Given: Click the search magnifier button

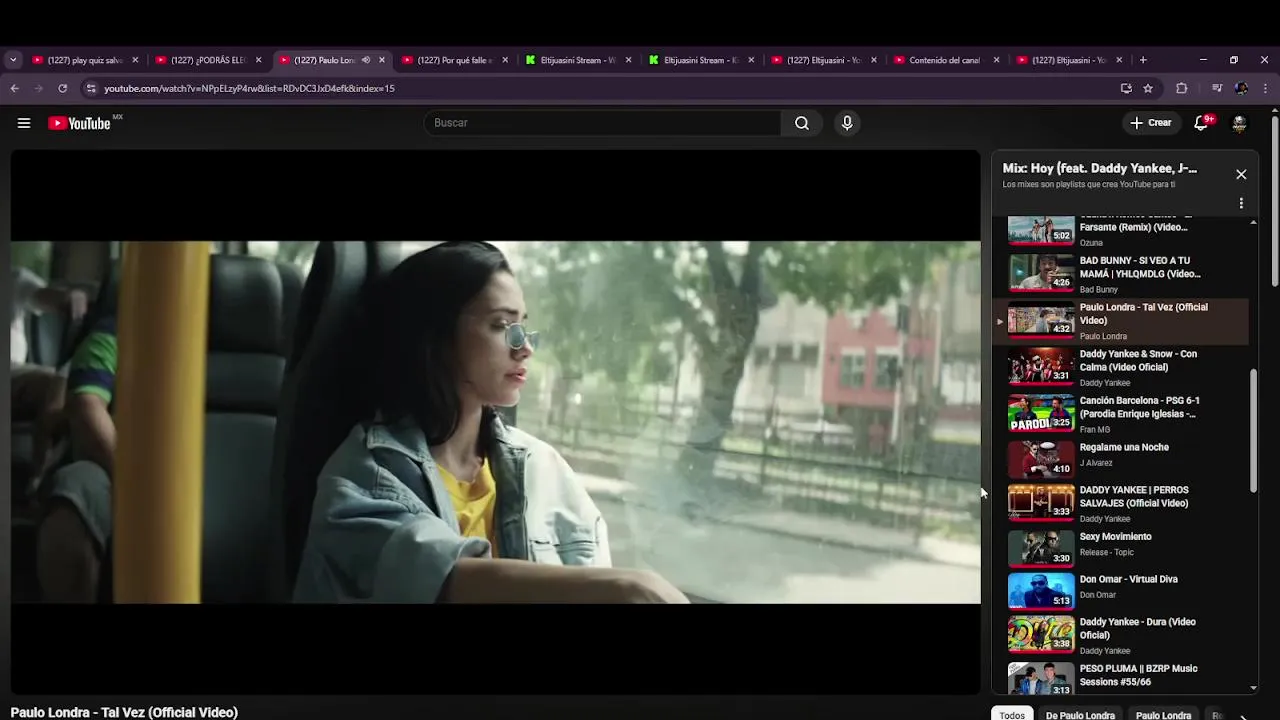Looking at the screenshot, I should pos(802,123).
